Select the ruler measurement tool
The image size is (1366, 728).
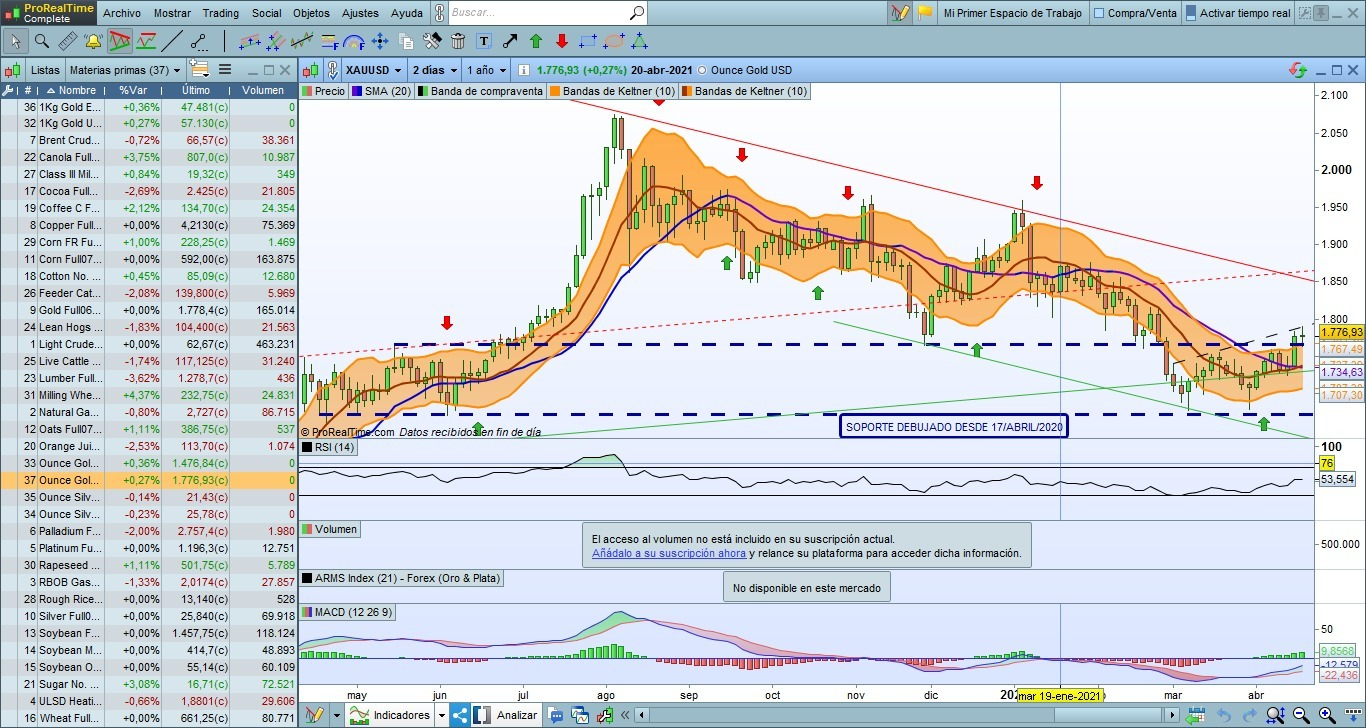[67, 42]
